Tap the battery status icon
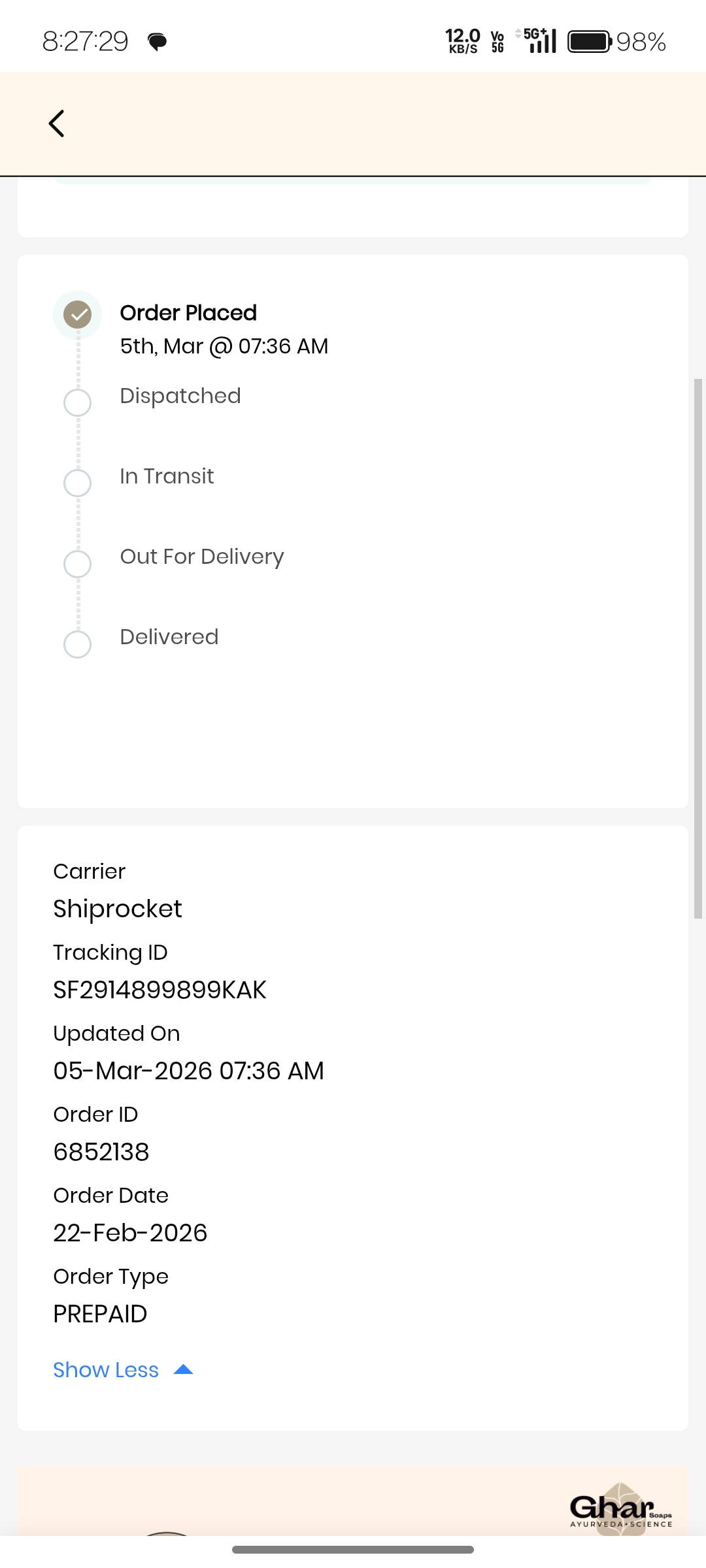706x1568 pixels. pyautogui.click(x=590, y=42)
